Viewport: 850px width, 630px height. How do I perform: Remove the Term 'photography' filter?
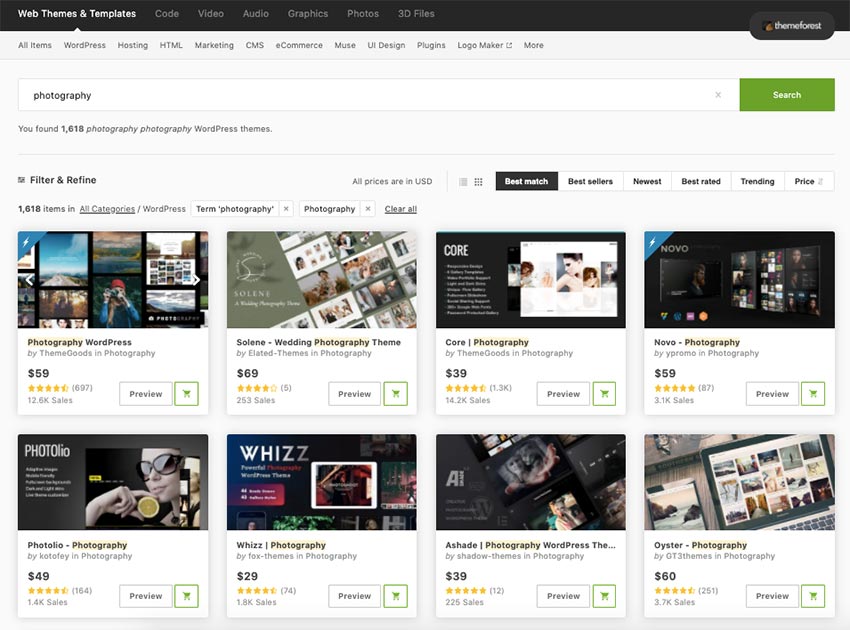coord(286,209)
